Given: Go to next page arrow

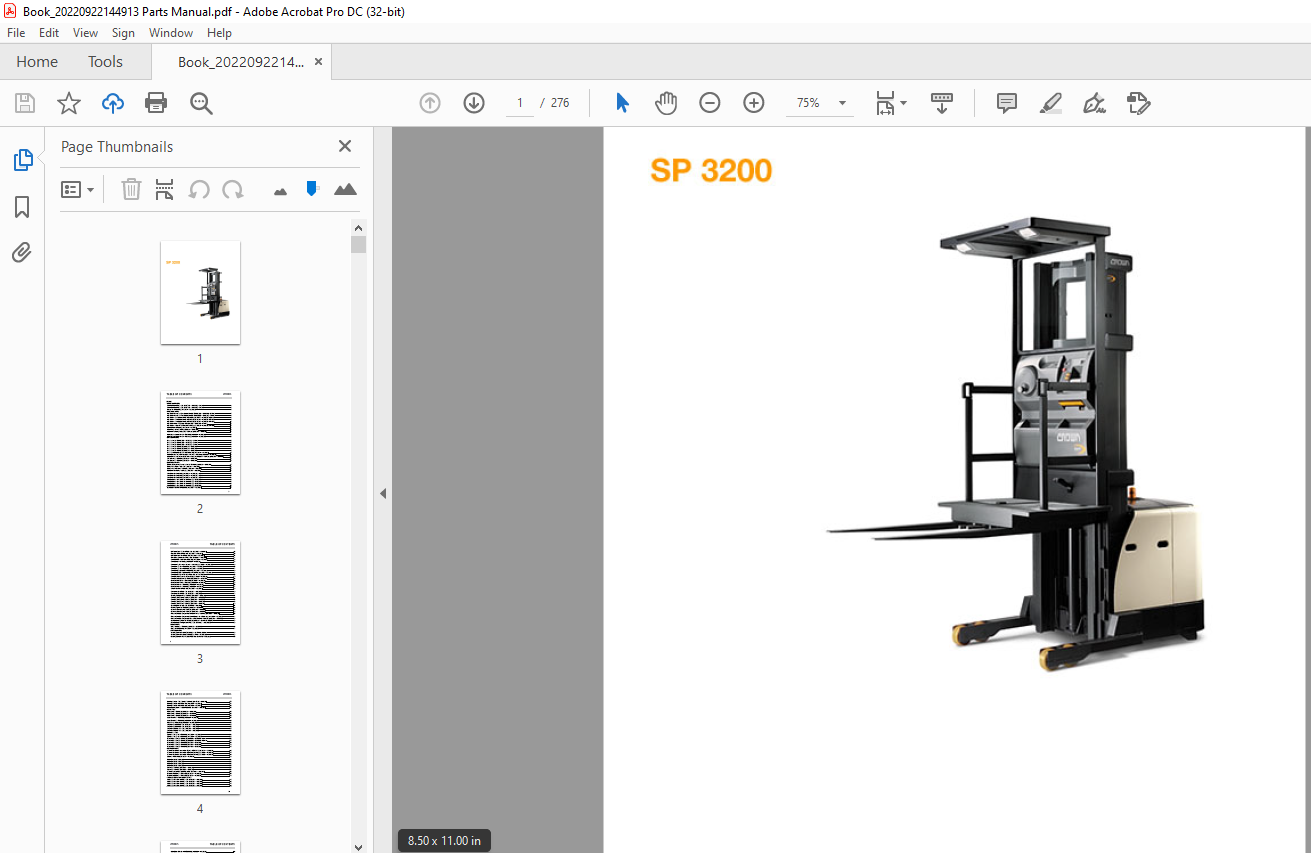Looking at the screenshot, I should coord(474,103).
